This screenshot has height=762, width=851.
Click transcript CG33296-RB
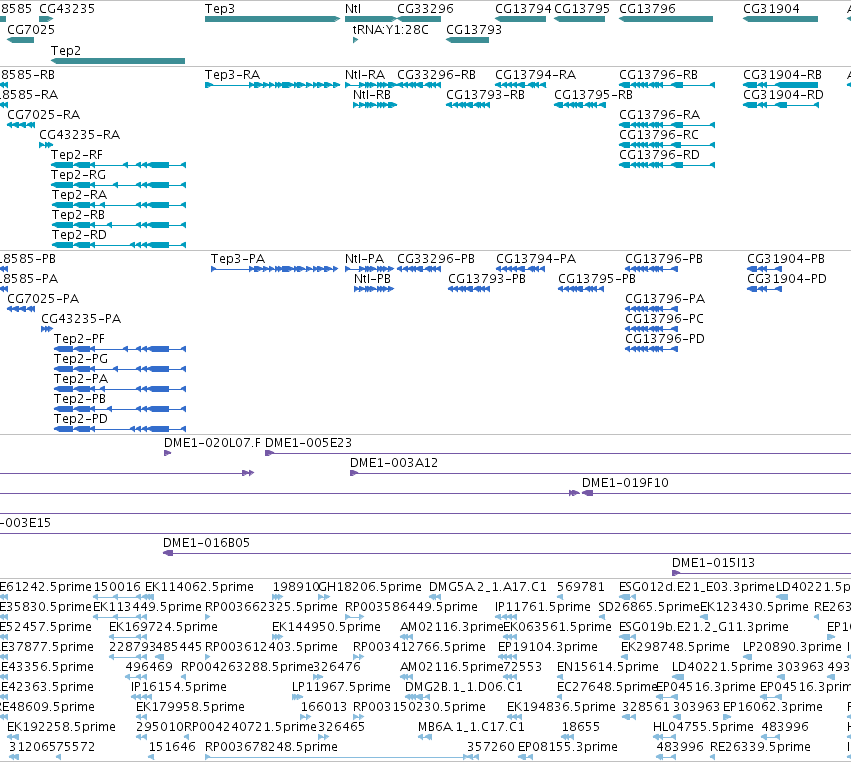419,85
